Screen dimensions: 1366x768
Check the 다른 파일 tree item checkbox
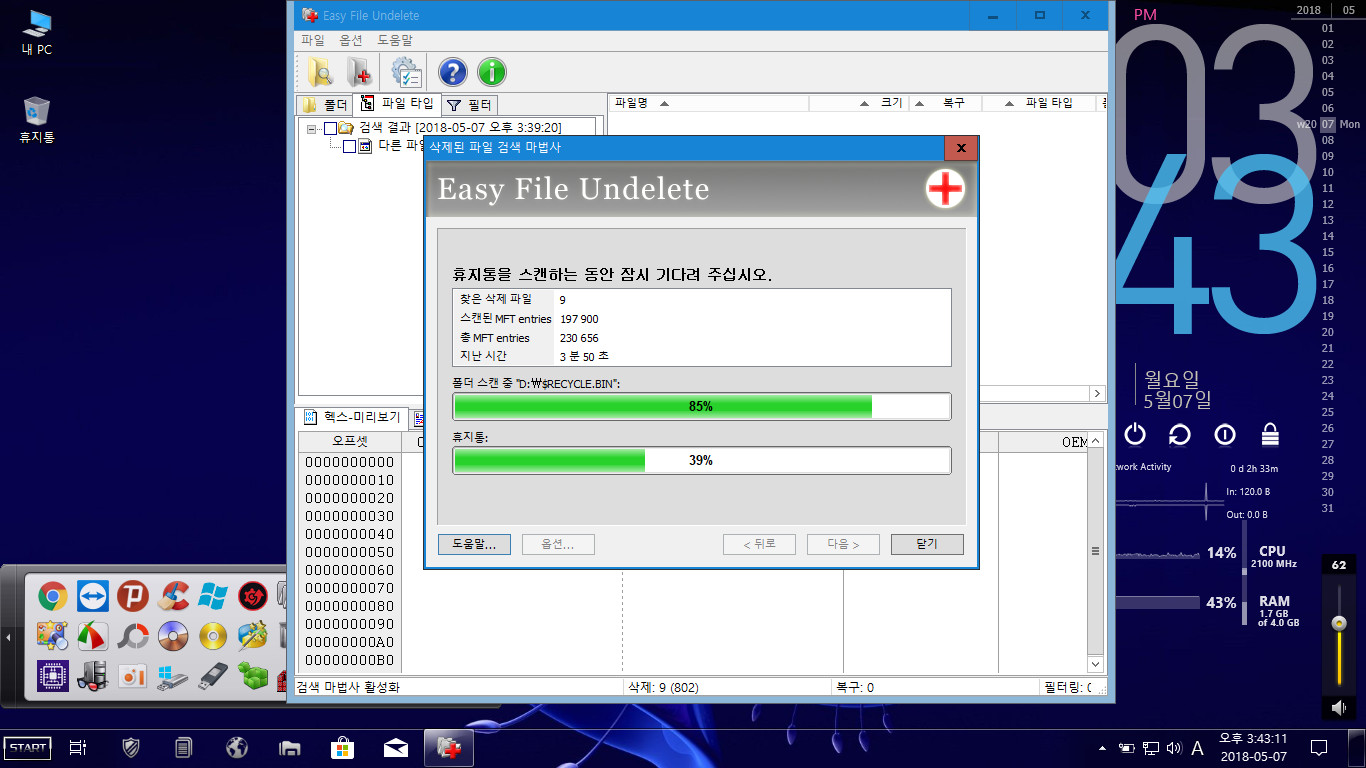[x=349, y=146]
